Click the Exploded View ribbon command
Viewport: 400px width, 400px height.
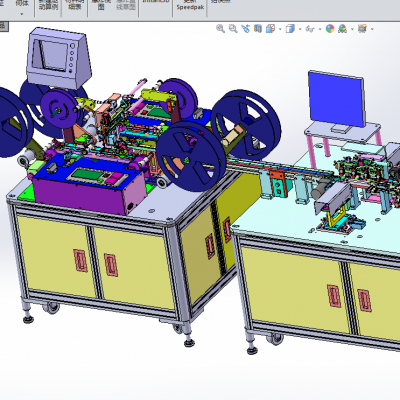(x=101, y=5)
